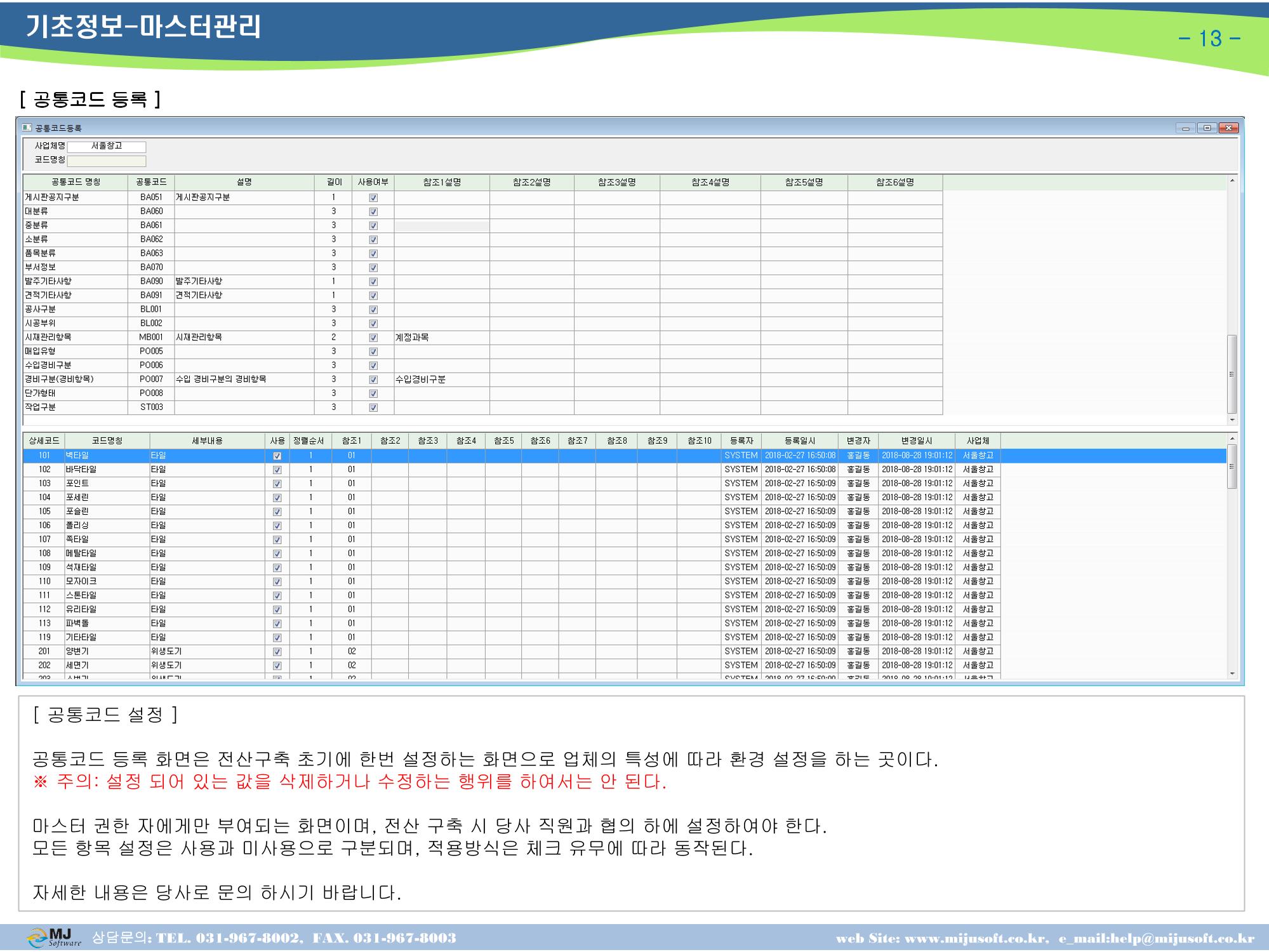Click the 사업체명 field showing 서울창고
The image size is (1269, 952).
pos(107,147)
